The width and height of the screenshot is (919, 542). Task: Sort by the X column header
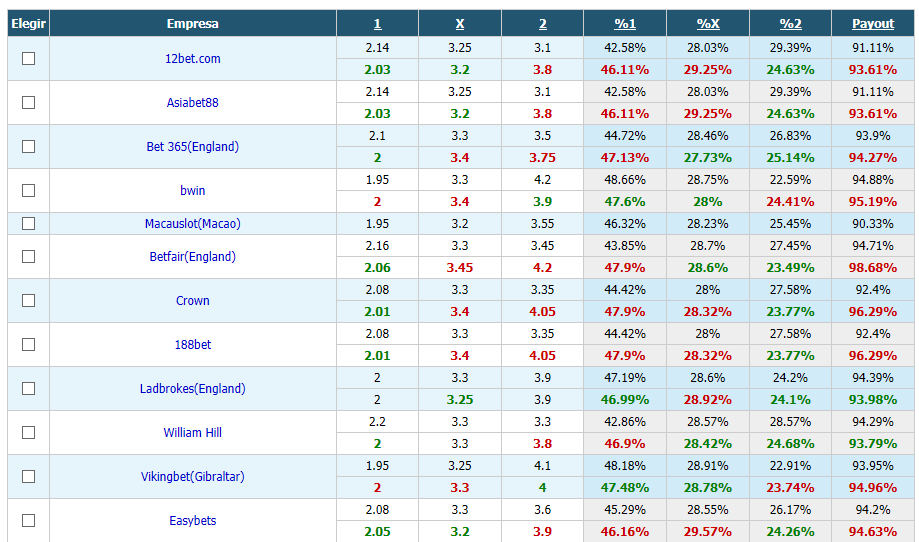[460, 24]
